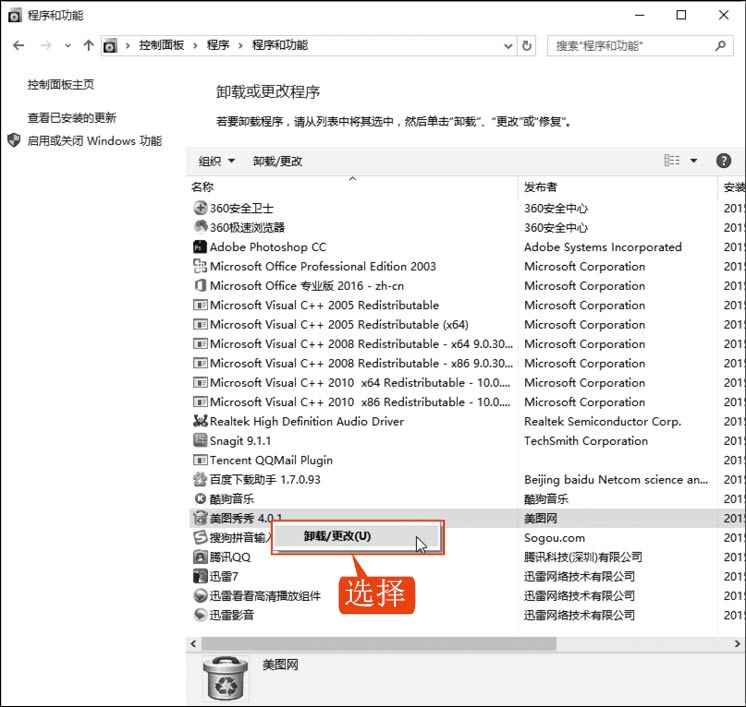The width and height of the screenshot is (746, 707).
Task: Click the Adobe Photoshop CC icon
Action: pos(200,246)
